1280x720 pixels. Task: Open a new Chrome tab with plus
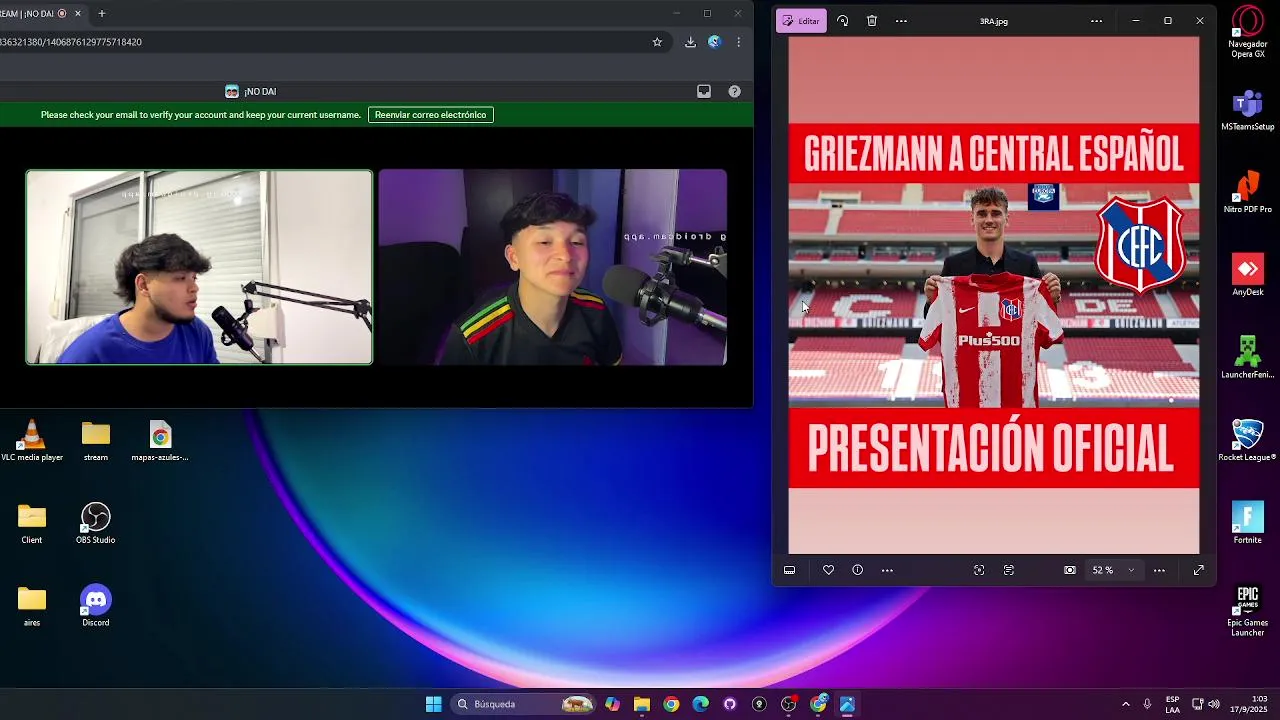pyautogui.click(x=102, y=14)
